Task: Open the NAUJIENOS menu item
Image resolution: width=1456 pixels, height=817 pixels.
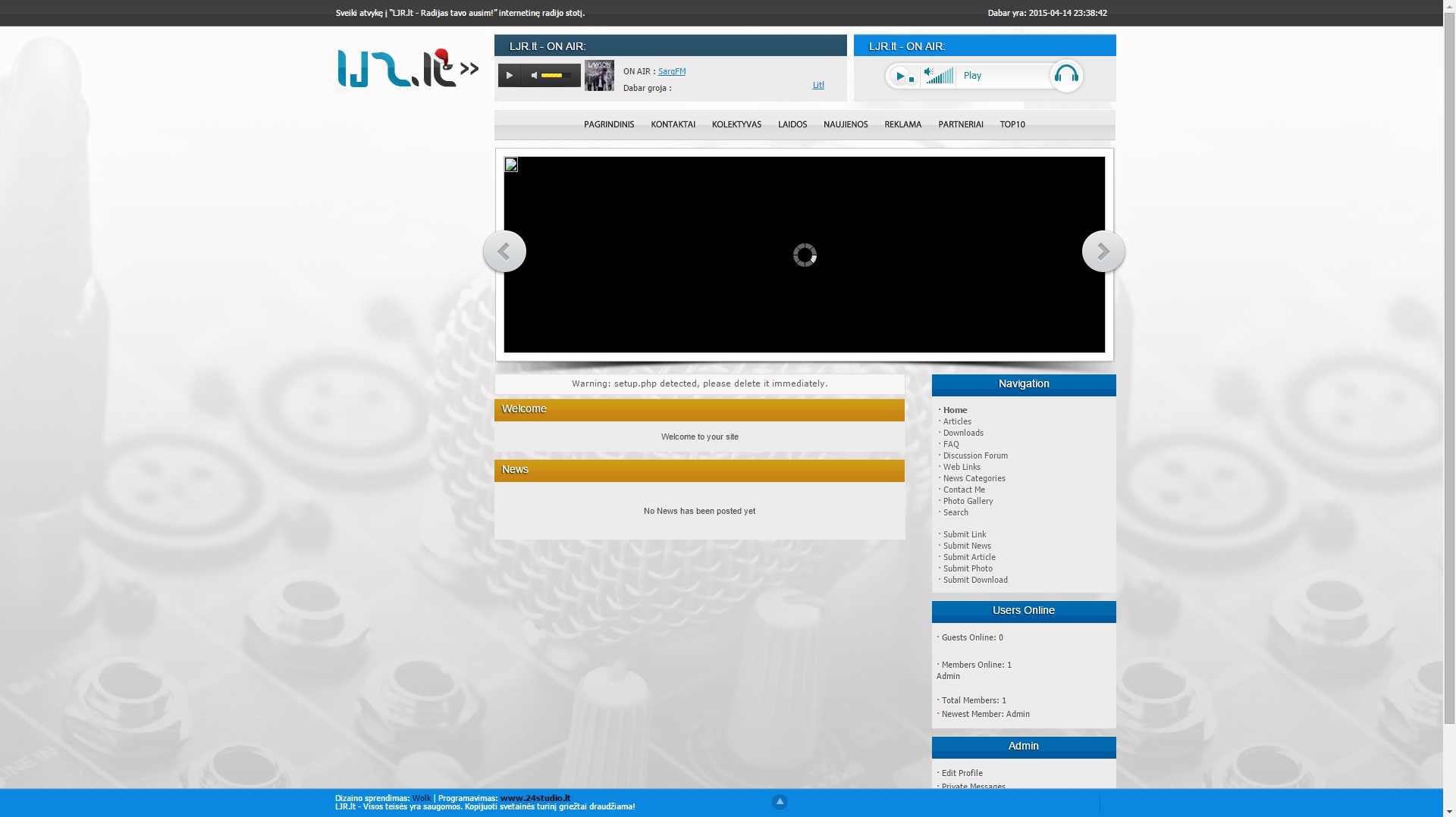Action: 846,124
